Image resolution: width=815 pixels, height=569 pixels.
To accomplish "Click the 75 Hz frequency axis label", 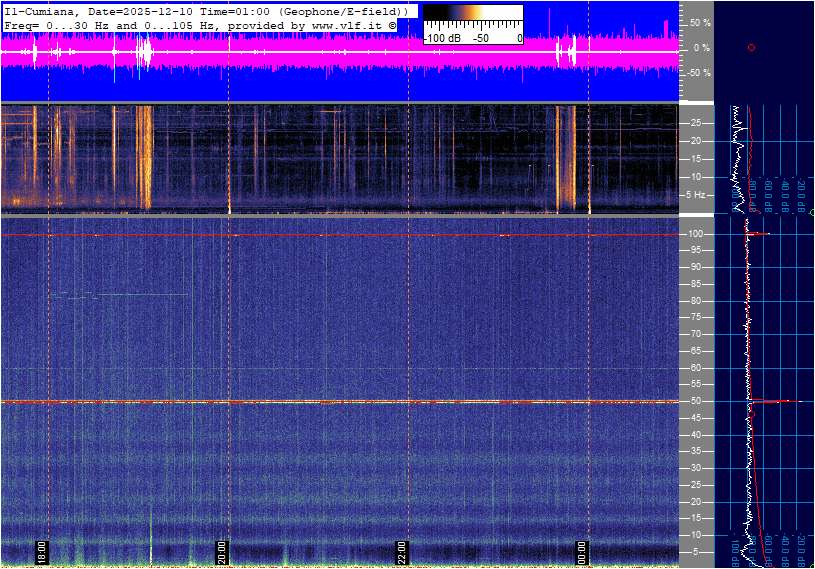I will point(696,318).
